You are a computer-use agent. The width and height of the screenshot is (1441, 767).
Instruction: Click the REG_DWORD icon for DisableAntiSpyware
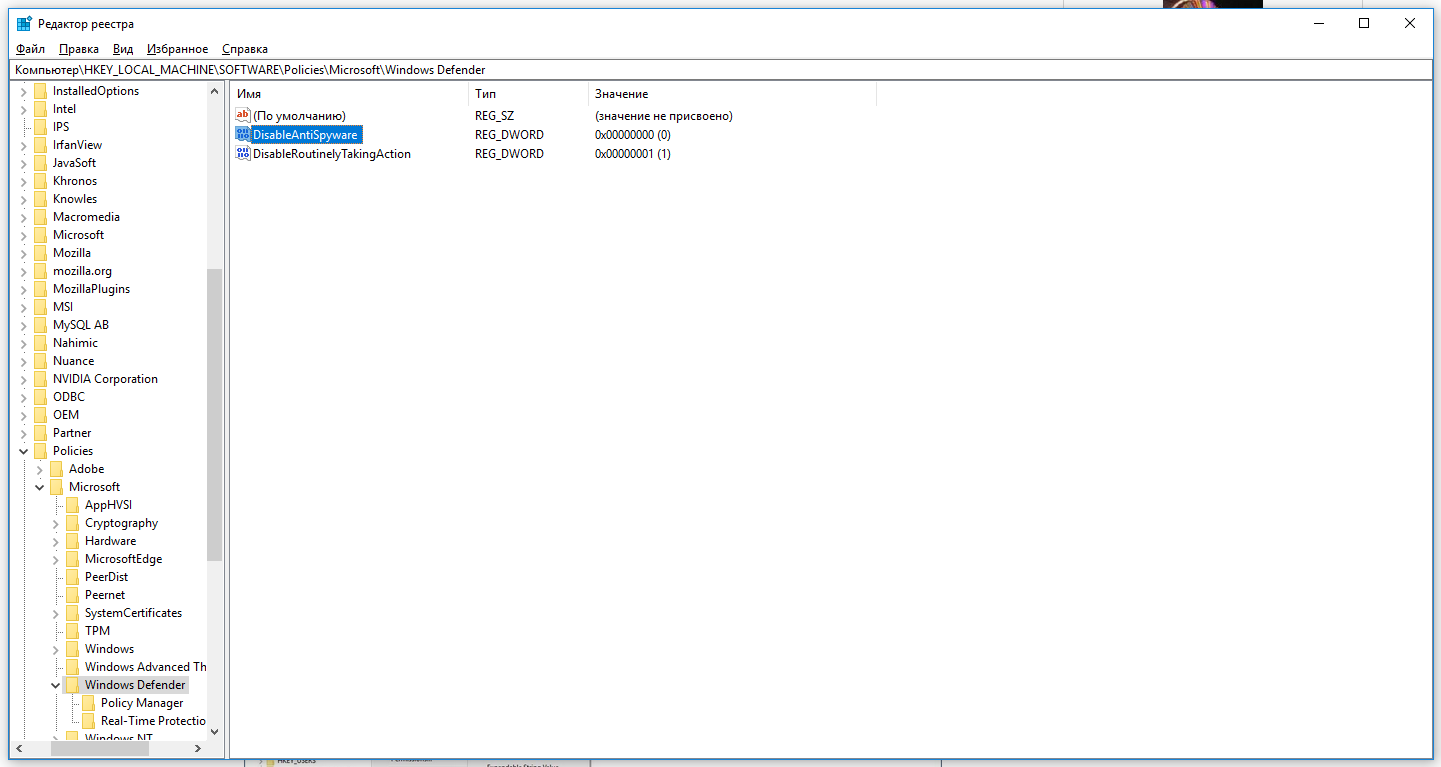242,134
